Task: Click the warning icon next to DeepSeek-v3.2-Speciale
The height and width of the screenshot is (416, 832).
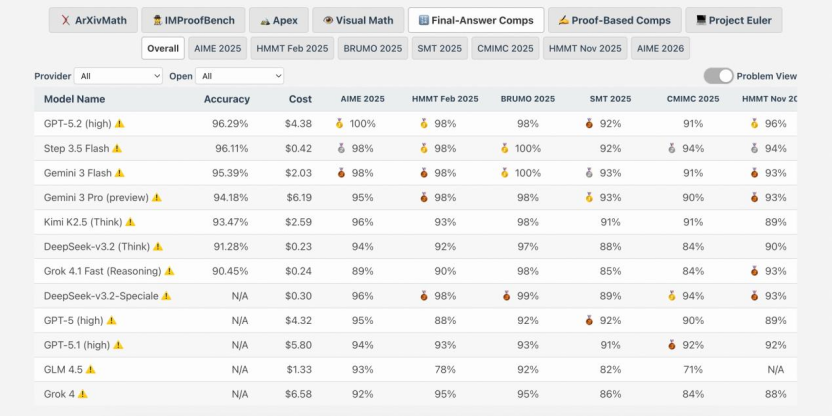Action: pyautogui.click(x=166, y=296)
